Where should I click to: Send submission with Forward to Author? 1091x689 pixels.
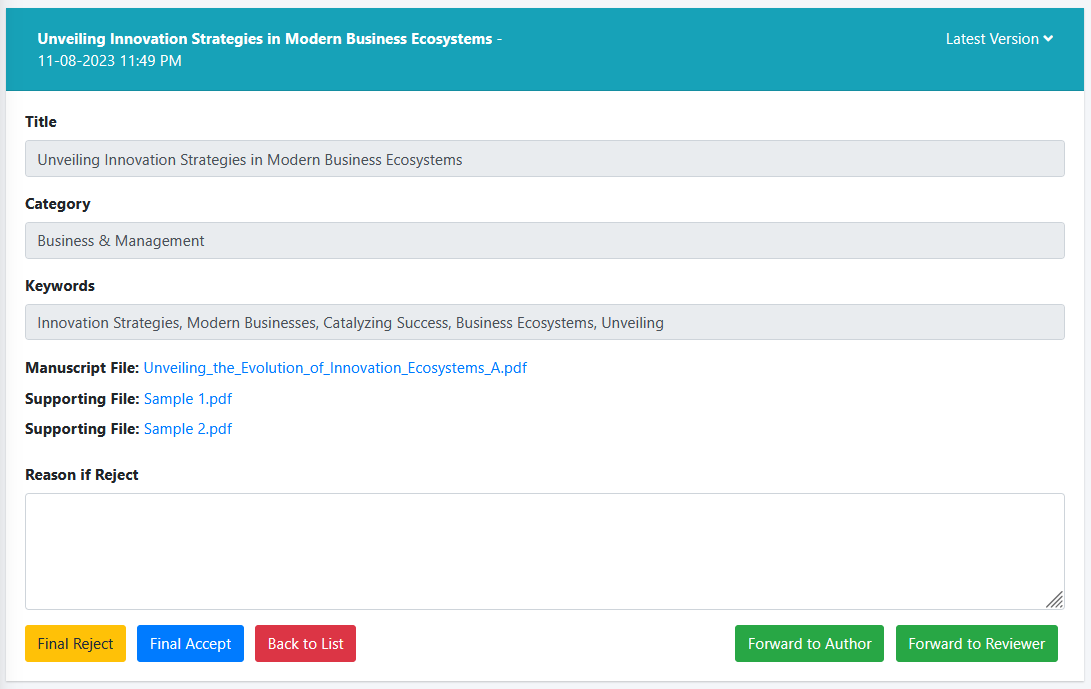point(809,643)
